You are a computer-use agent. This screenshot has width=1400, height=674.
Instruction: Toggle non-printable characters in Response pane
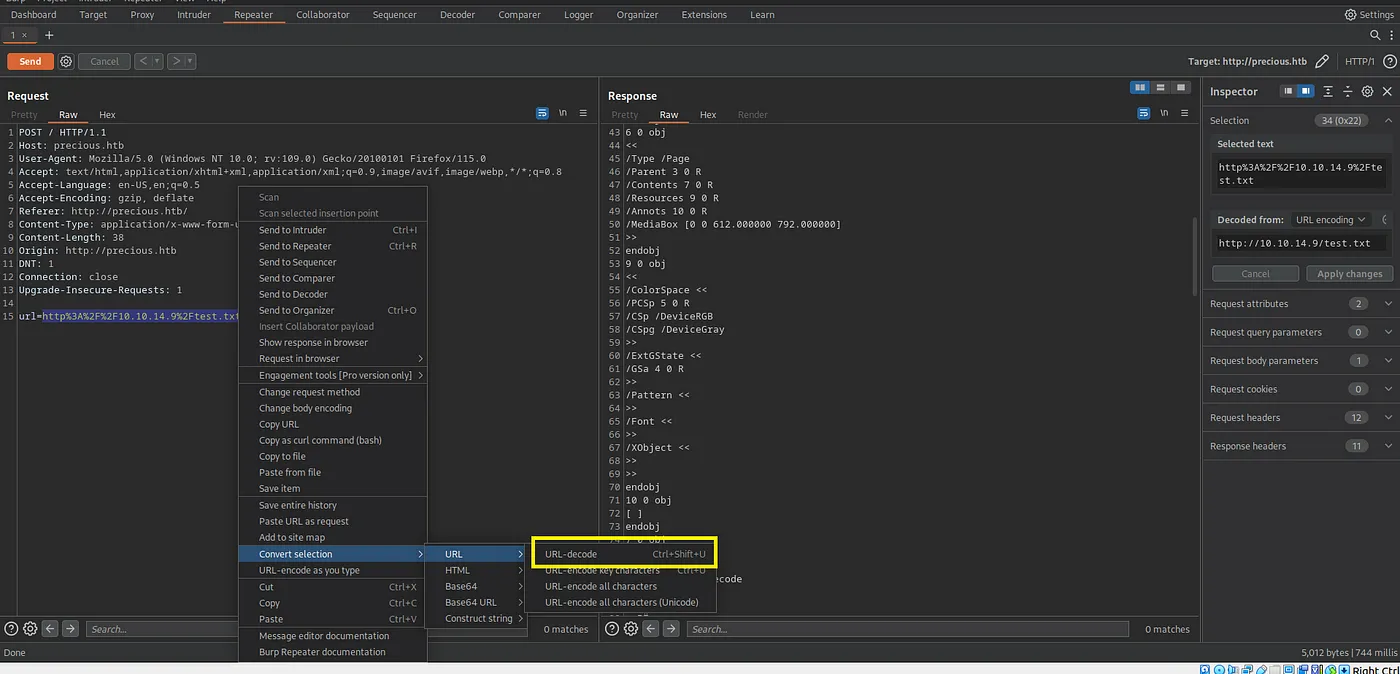1164,114
